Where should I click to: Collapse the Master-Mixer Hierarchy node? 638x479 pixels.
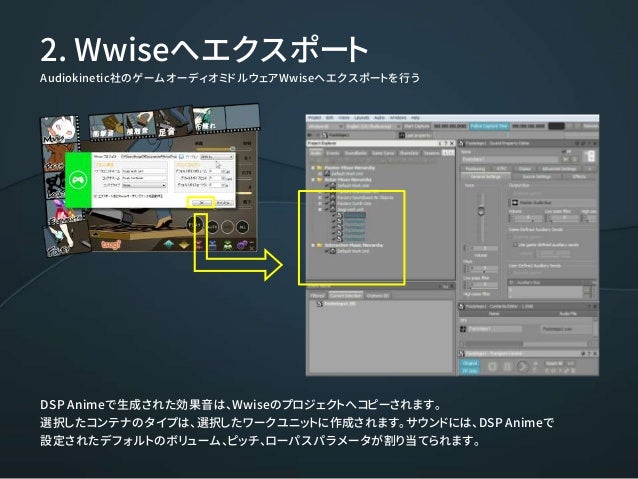click(x=313, y=168)
